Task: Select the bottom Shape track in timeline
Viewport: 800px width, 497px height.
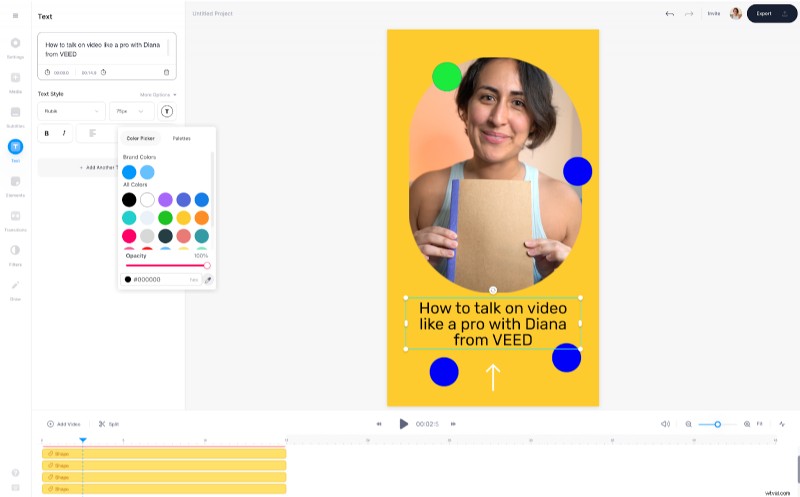Action: click(x=164, y=489)
